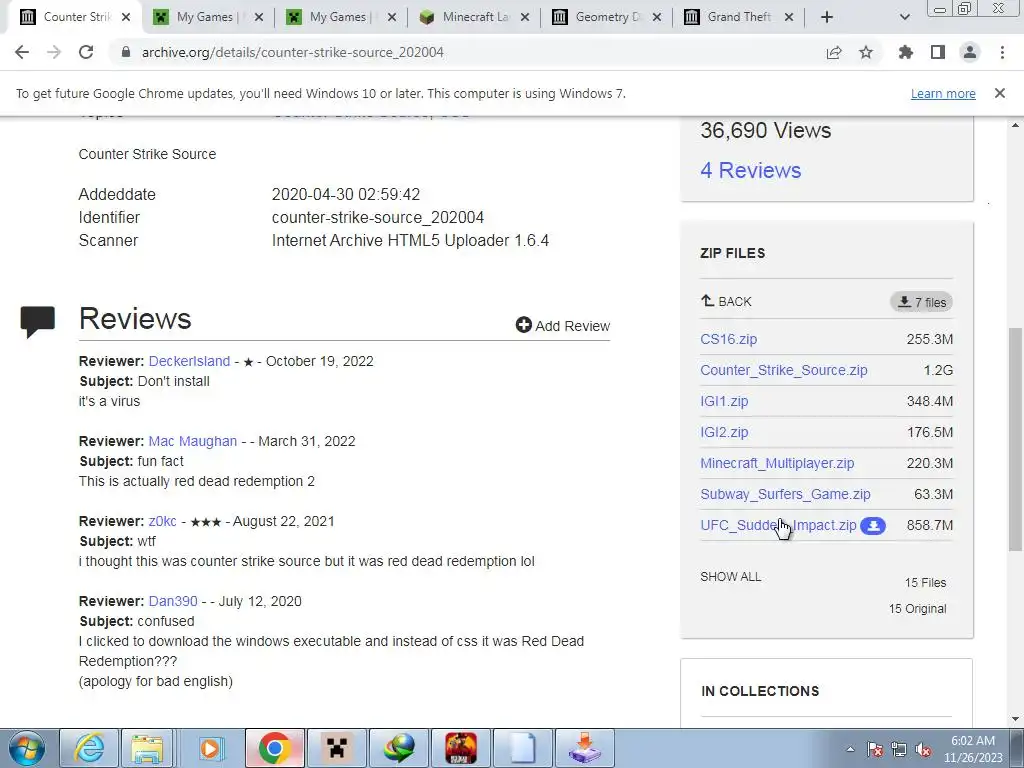Image resolution: width=1024 pixels, height=768 pixels.
Task: Open the Learn more link
Action: click(x=943, y=93)
